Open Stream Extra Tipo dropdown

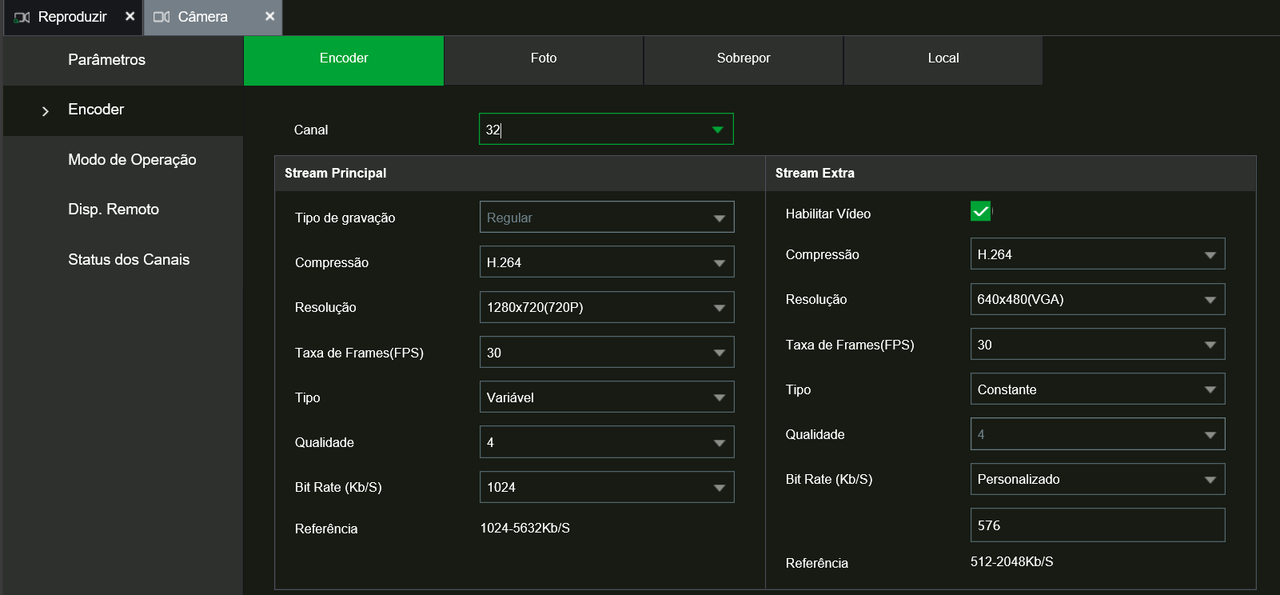[1097, 389]
